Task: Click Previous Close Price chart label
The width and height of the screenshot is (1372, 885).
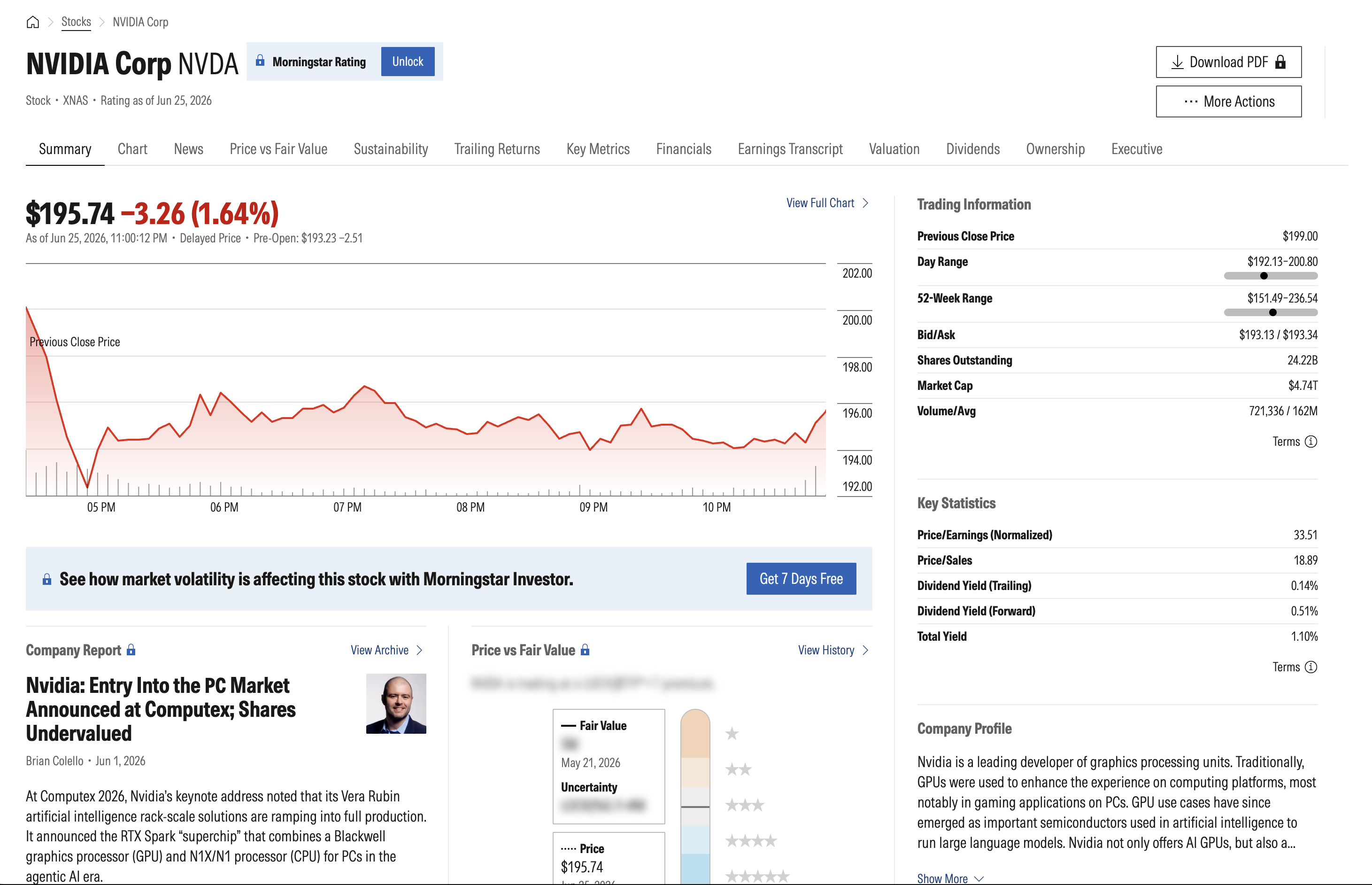Action: pyautogui.click(x=75, y=342)
